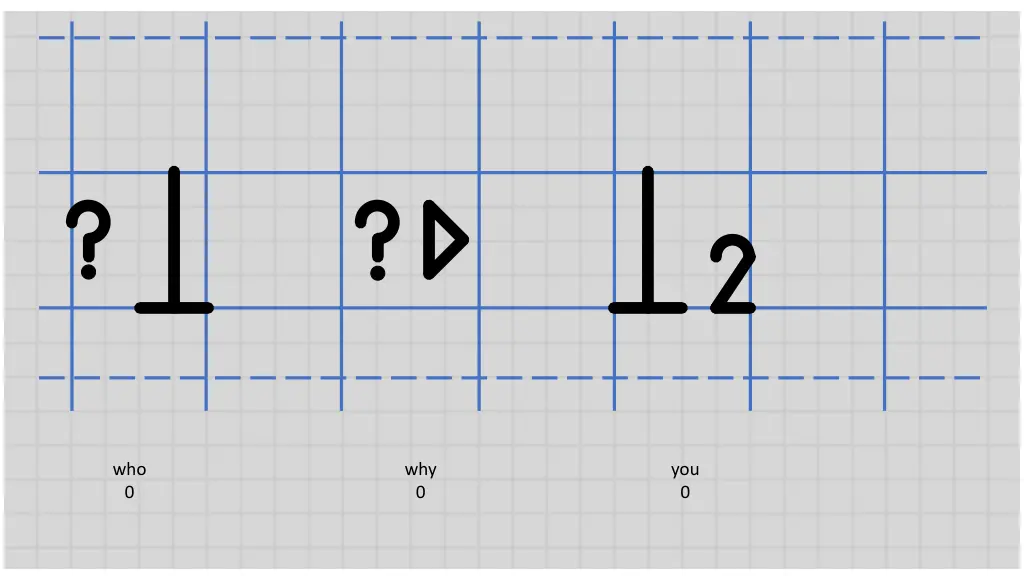Click the vertical stem of the "who" person symbol
This screenshot has height=576, width=1024.
(174, 234)
